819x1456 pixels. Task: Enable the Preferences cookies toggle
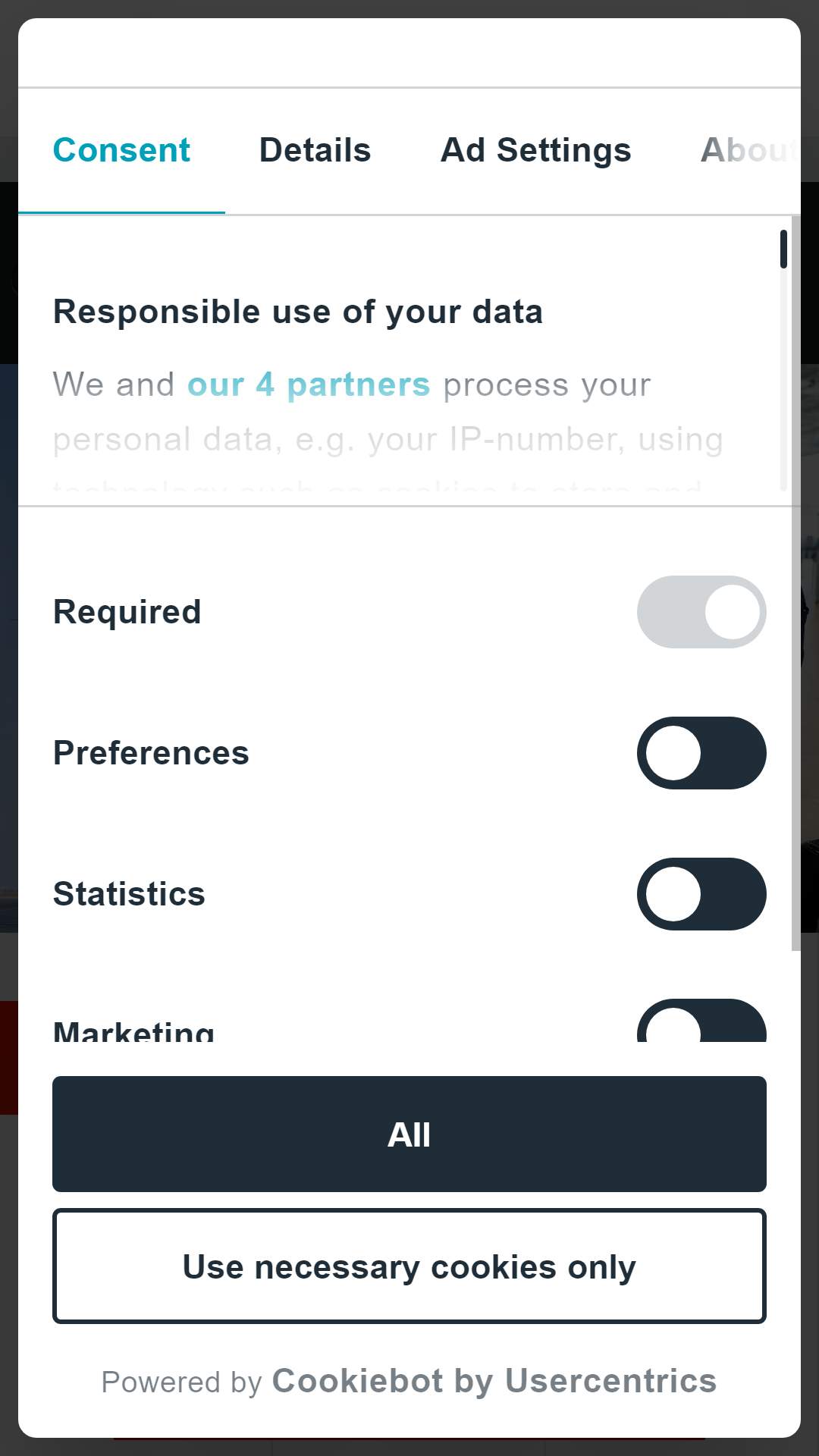click(701, 753)
